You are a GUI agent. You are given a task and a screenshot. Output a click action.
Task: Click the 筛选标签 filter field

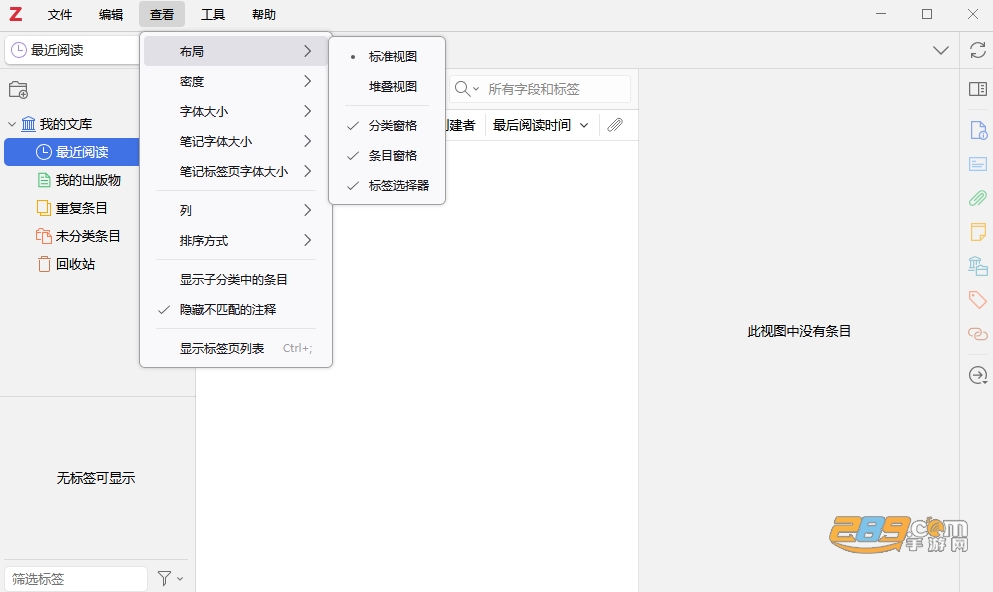(x=76, y=579)
